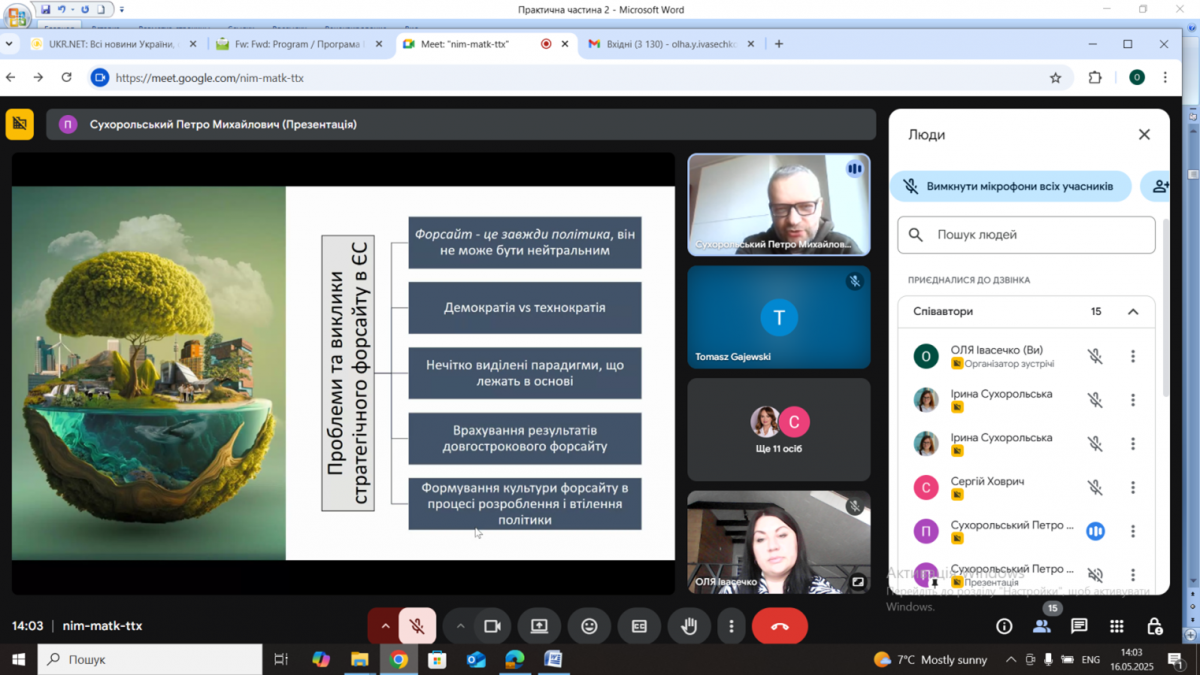Switch to the Gmail Вхідні tab
Screen dimensions: 1200x675
tap(665, 44)
